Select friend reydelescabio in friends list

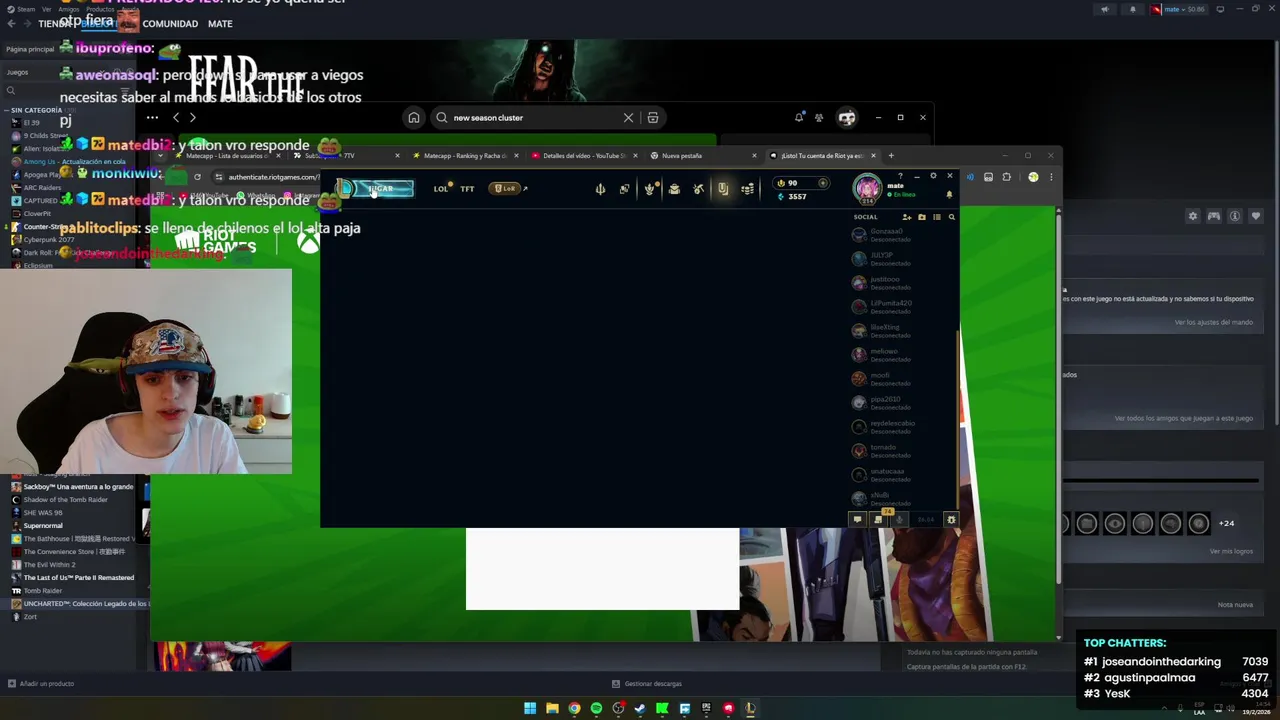tap(903, 427)
